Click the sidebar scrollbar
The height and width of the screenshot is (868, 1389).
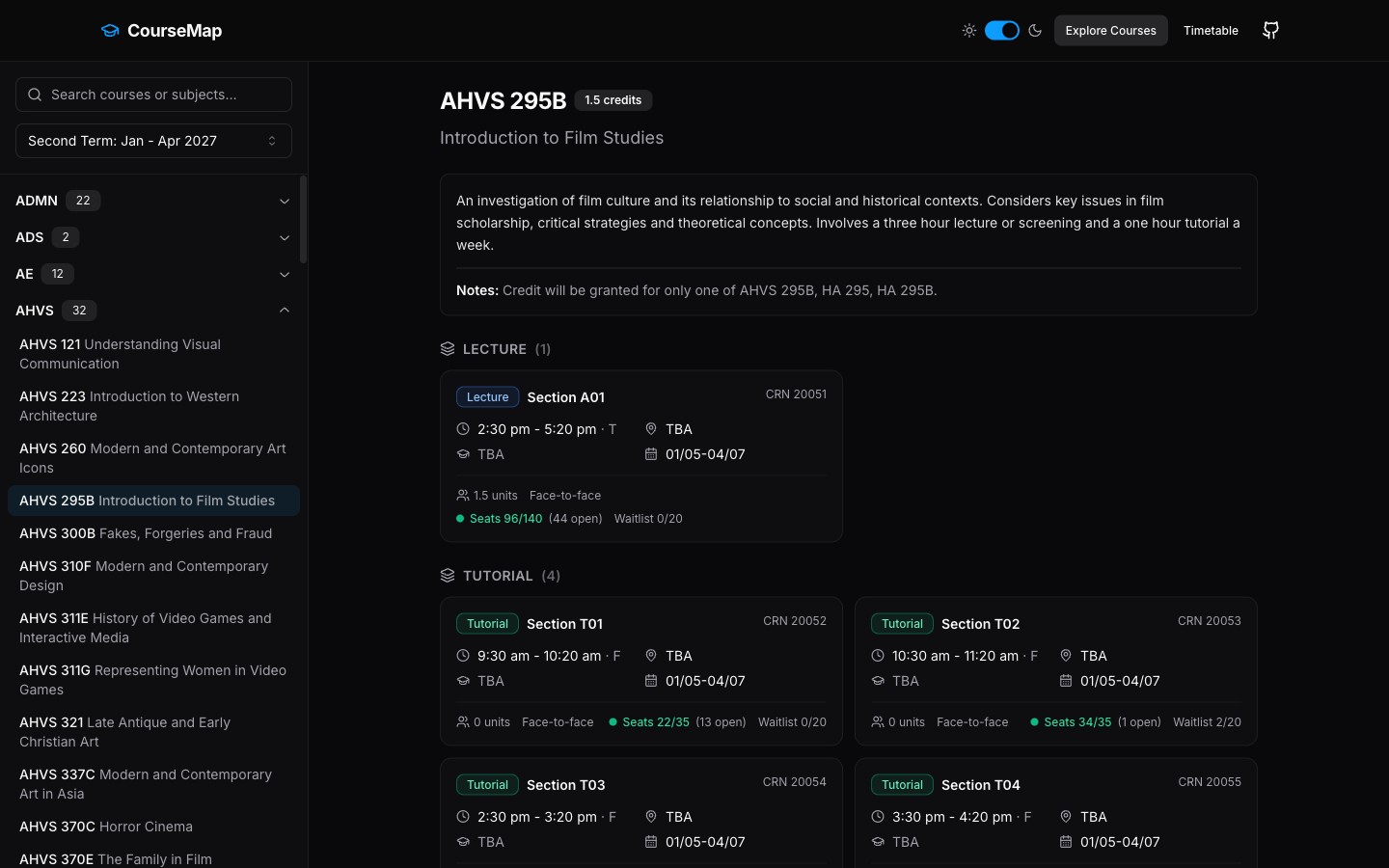(x=304, y=220)
